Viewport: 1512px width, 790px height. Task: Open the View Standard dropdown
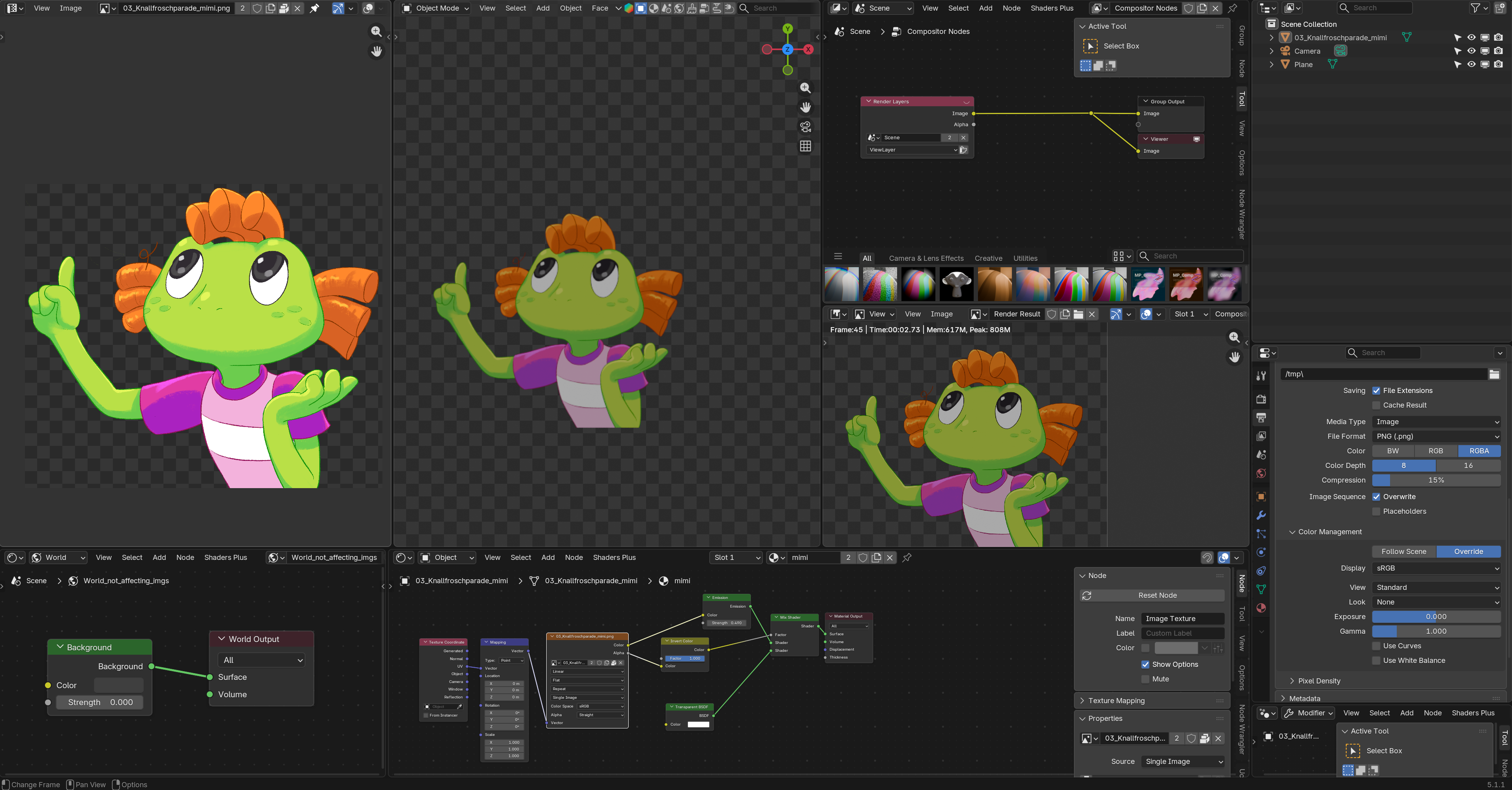[1436, 588]
